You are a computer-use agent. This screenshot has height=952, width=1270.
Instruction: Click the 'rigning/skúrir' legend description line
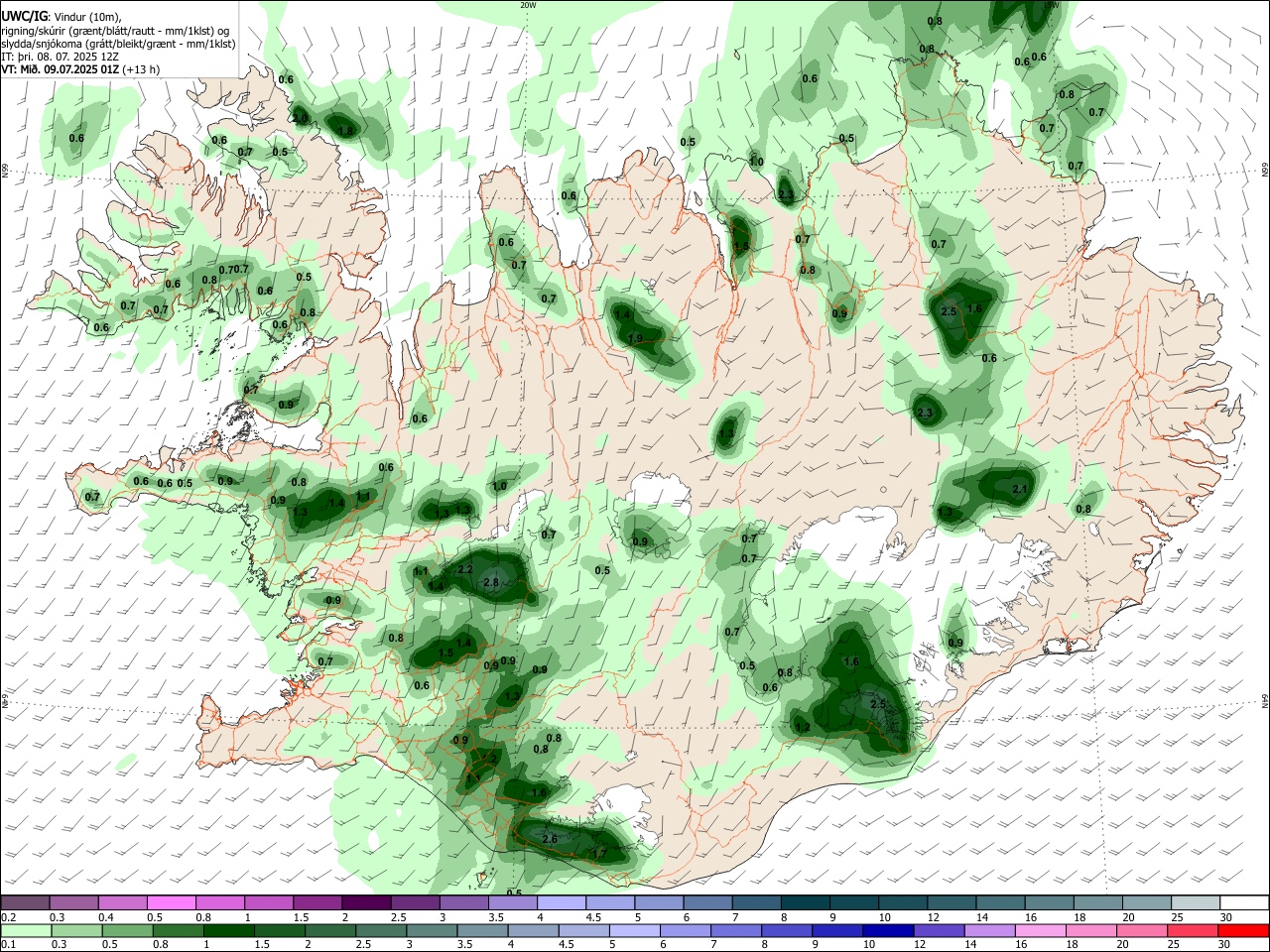click(x=117, y=31)
